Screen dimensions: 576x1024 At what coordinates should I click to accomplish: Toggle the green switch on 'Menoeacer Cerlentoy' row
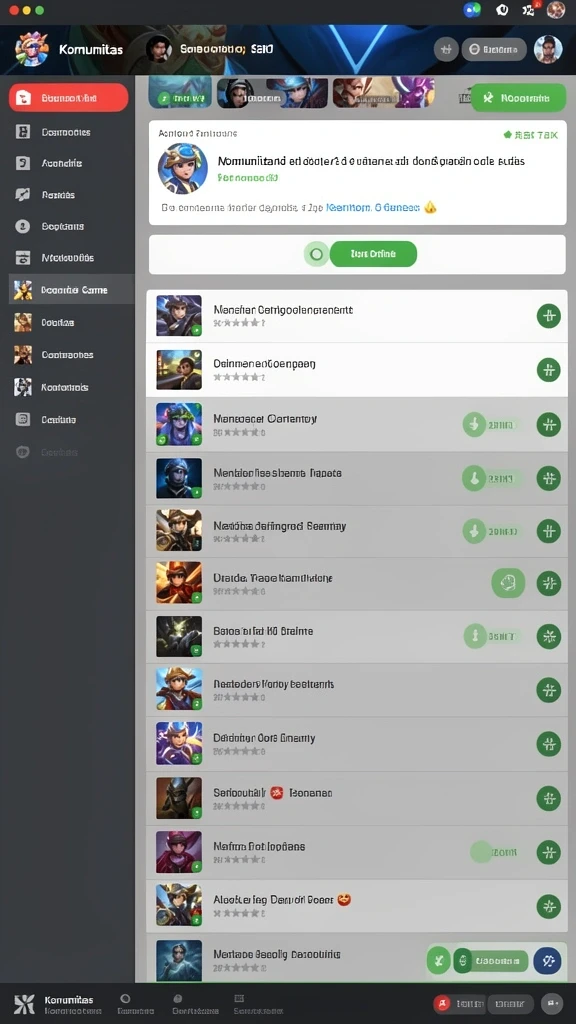490,424
